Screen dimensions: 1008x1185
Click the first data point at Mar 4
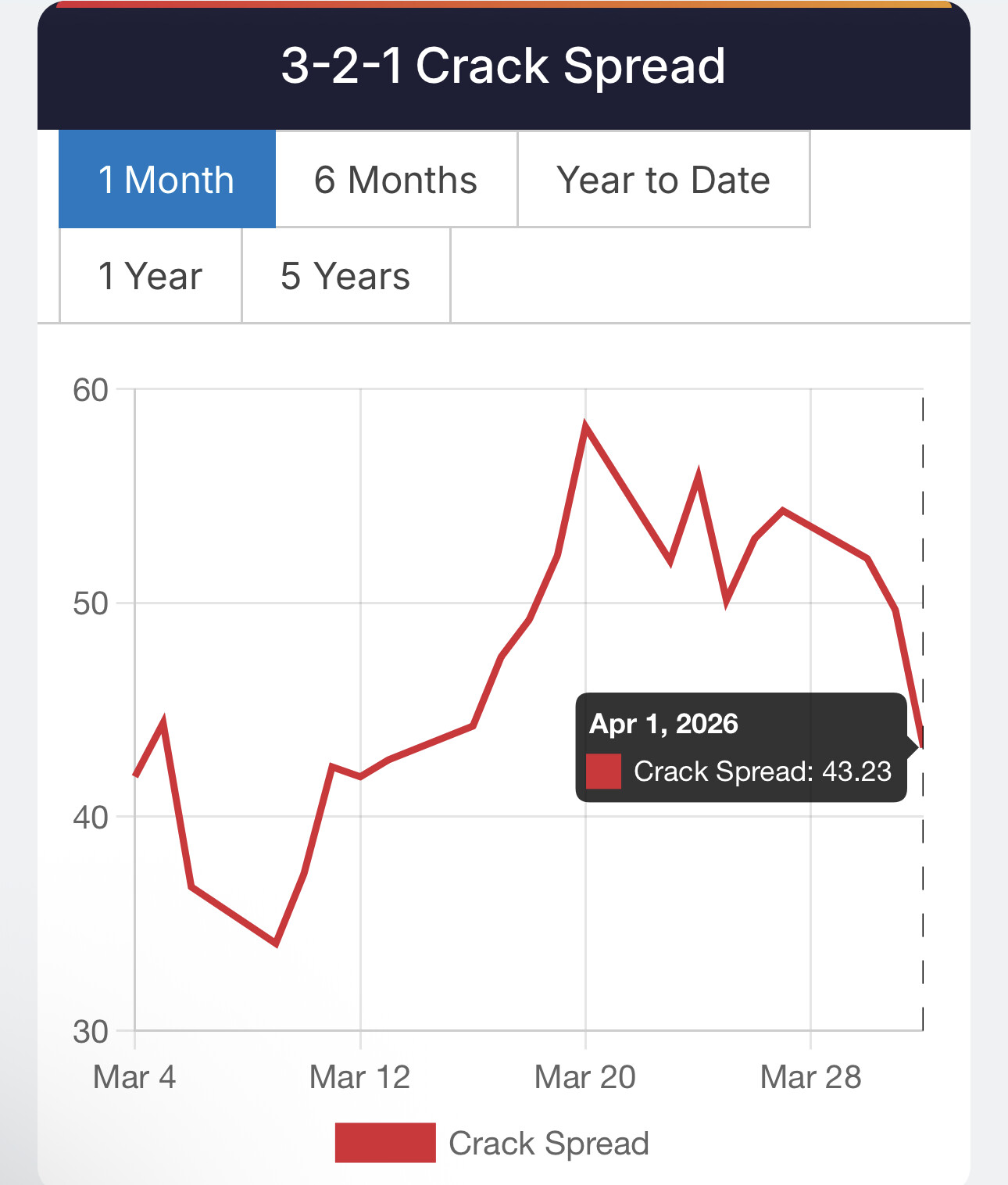135,775
